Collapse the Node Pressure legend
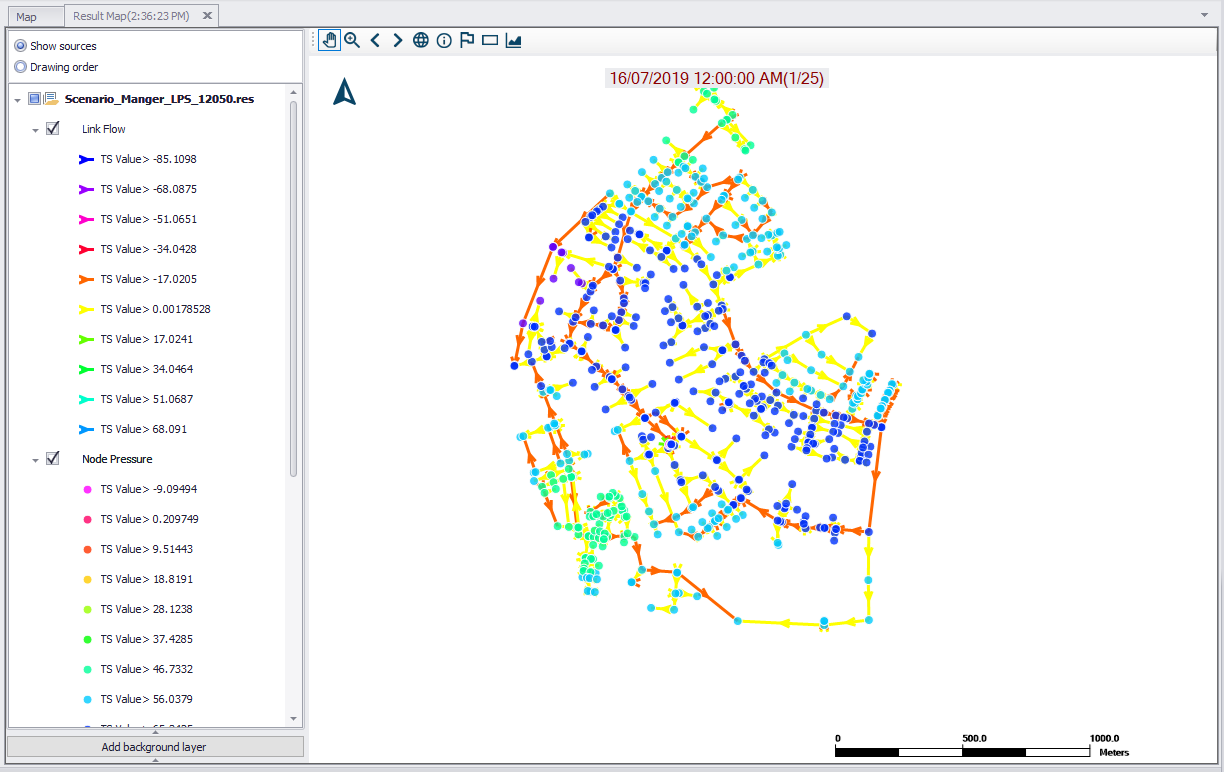The width and height of the screenshot is (1224, 772). click(x=36, y=460)
